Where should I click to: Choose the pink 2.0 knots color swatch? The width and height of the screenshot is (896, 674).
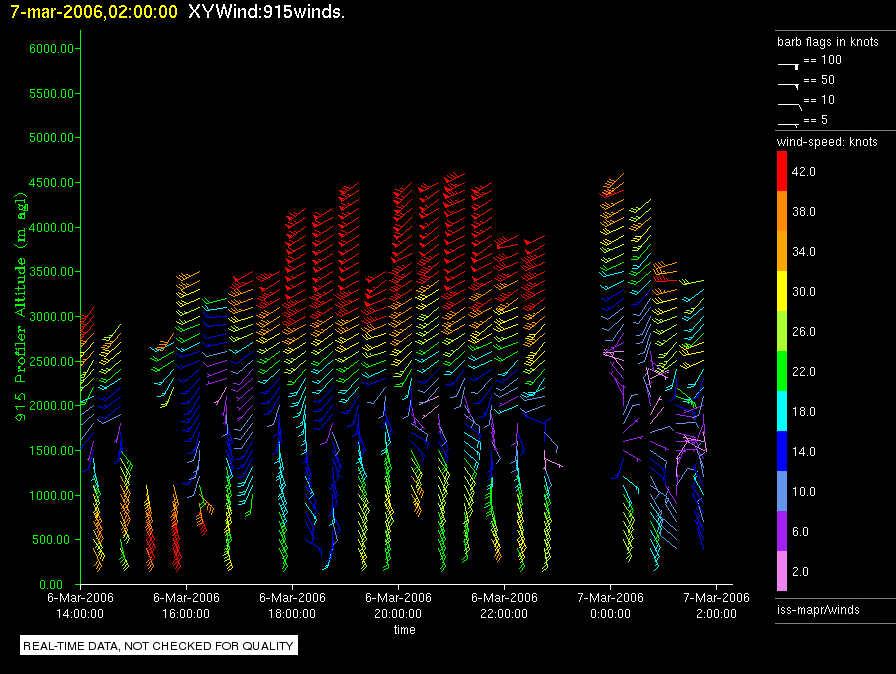783,572
